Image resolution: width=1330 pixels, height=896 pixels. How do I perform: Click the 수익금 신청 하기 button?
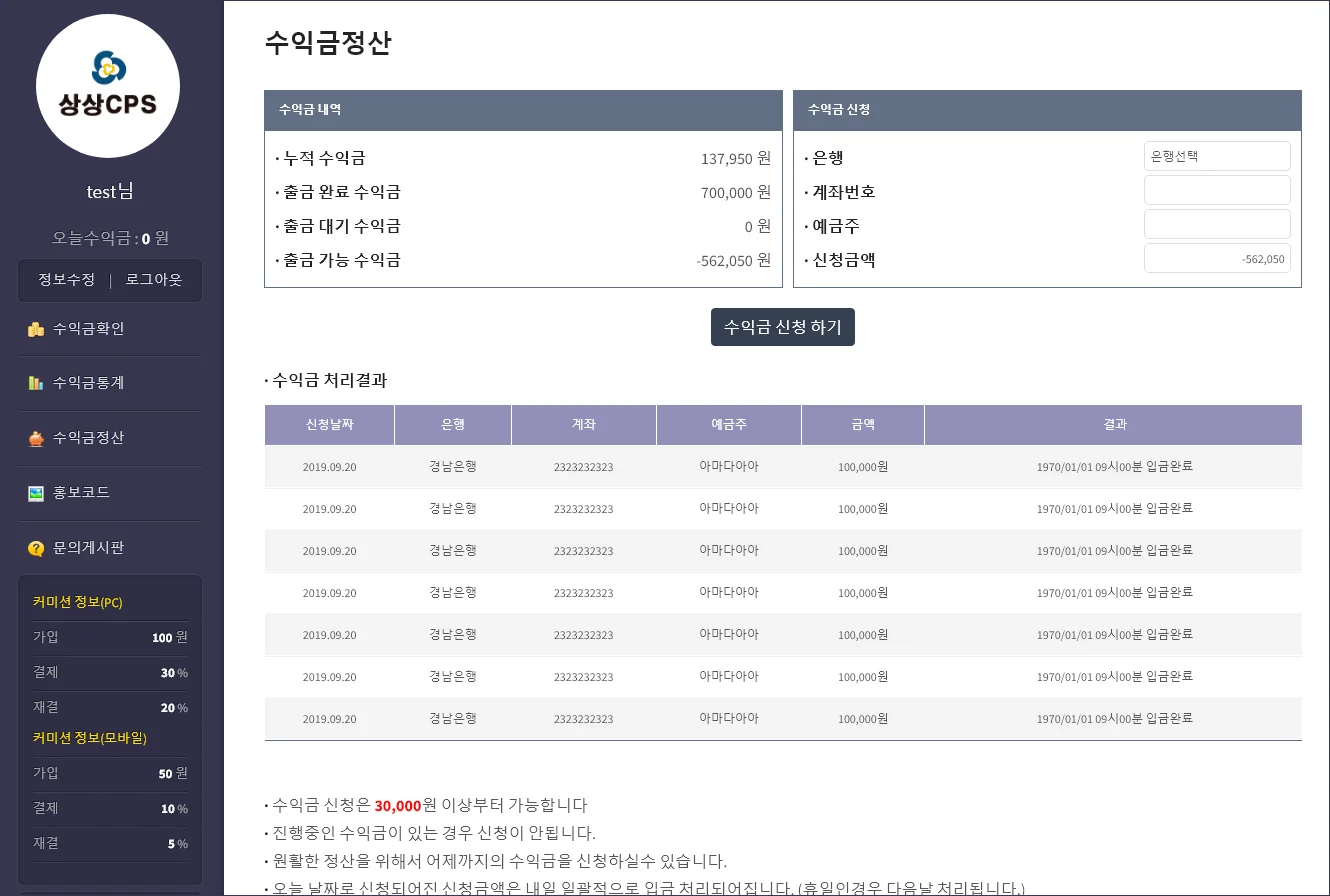tap(782, 326)
